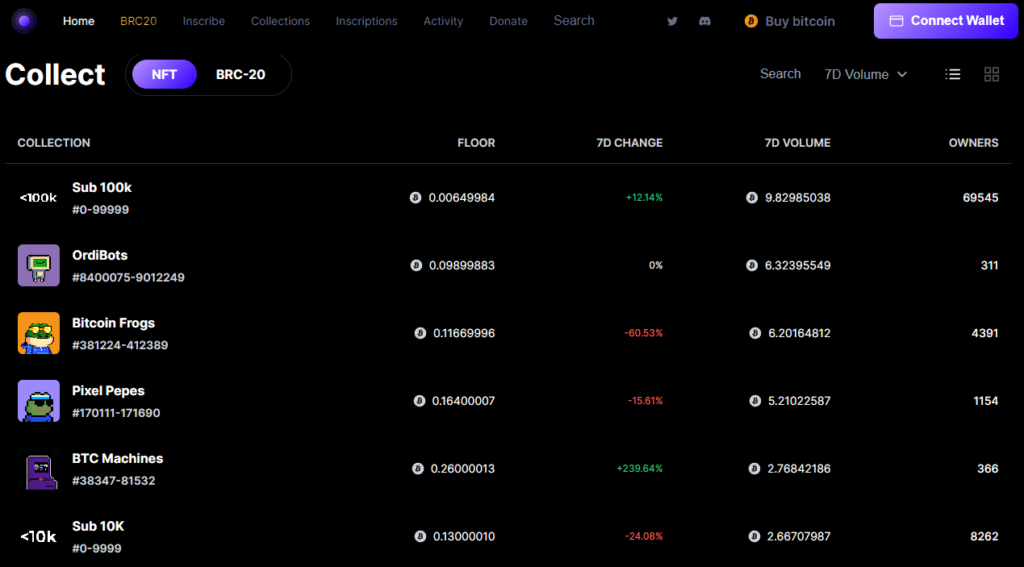Click bitcoin icon beside floor 0.00649984
1024x567 pixels.
pos(415,197)
